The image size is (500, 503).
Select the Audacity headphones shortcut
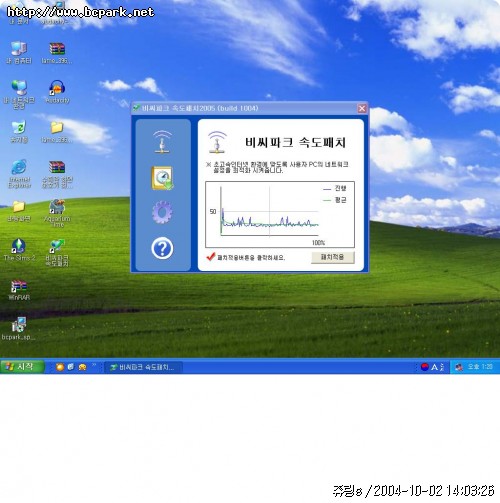pos(57,92)
